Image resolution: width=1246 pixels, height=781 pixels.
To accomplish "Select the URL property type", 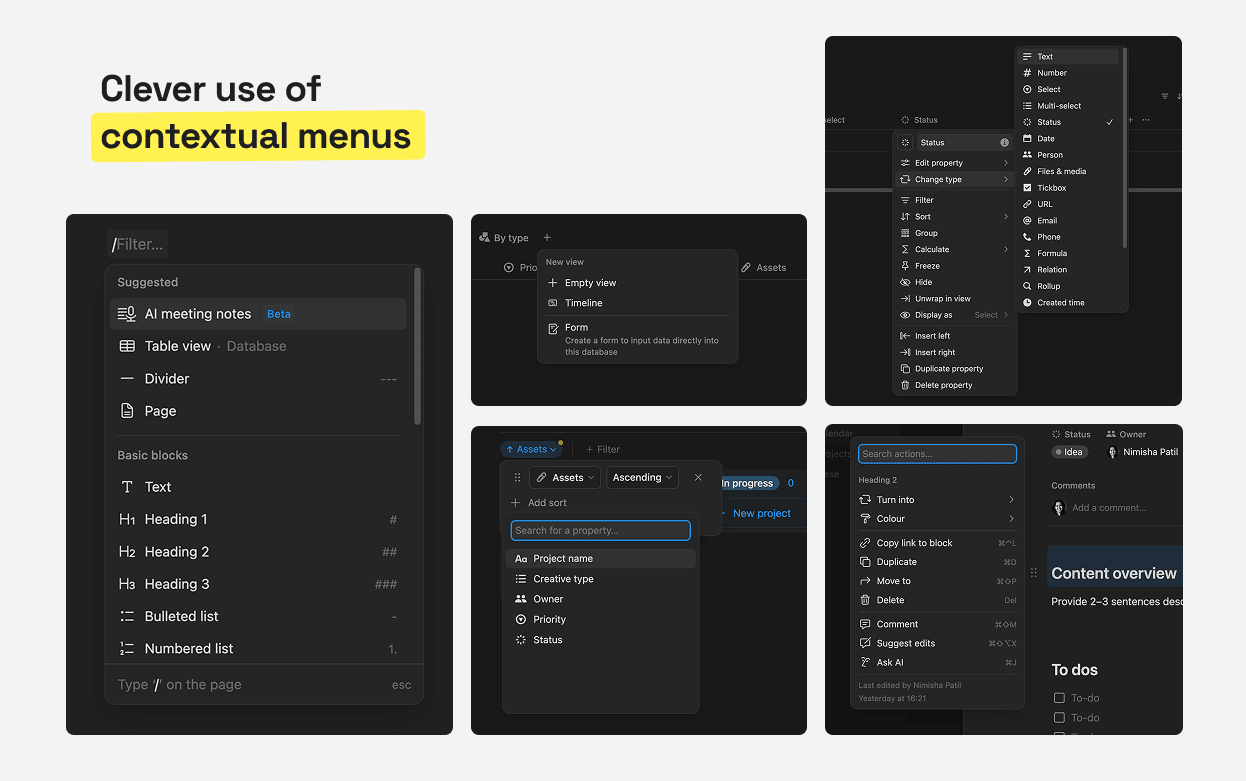I will click(1067, 204).
